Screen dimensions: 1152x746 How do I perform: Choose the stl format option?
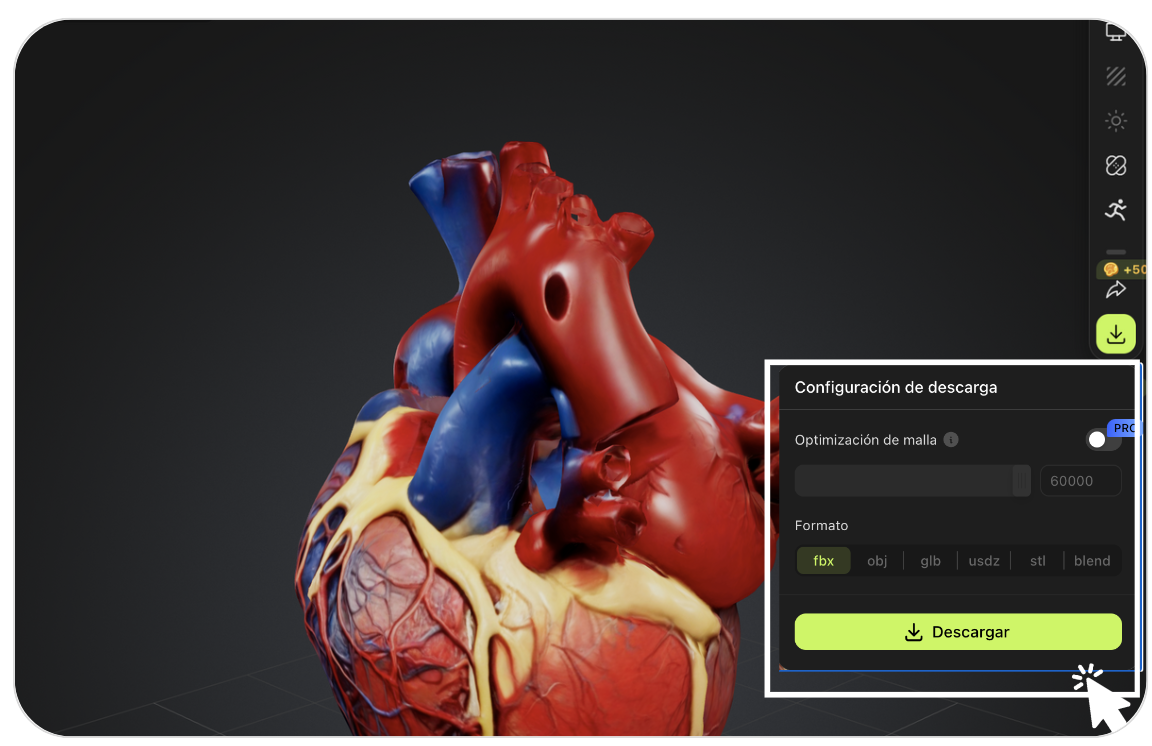point(1037,561)
